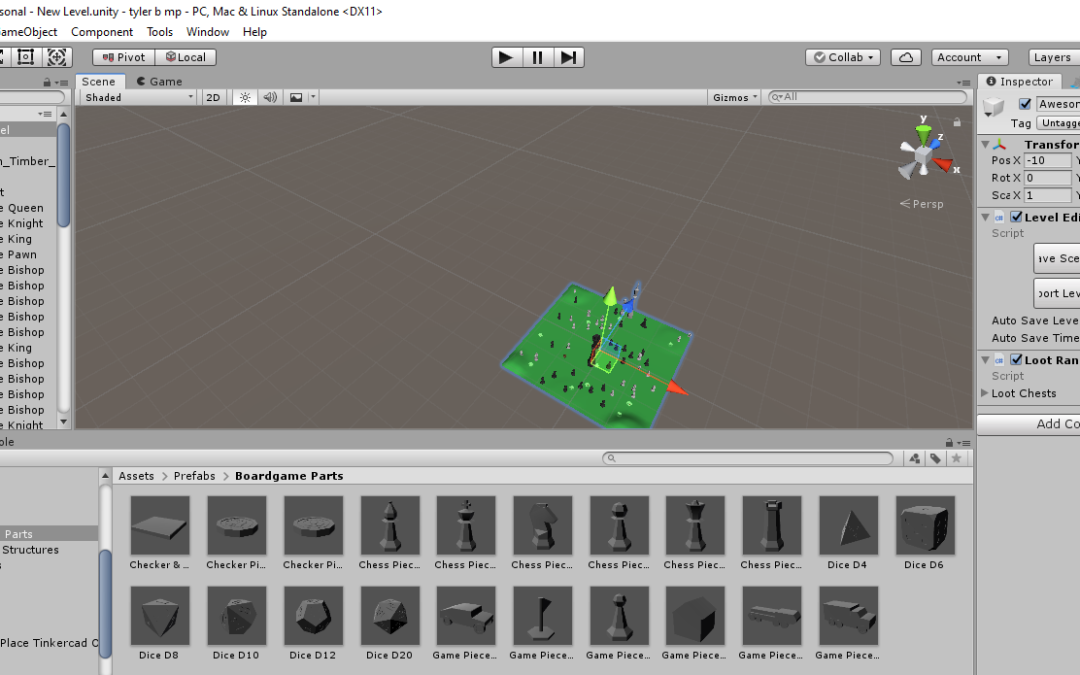
Task: Toggle the Persp projection label
Action: click(x=922, y=204)
